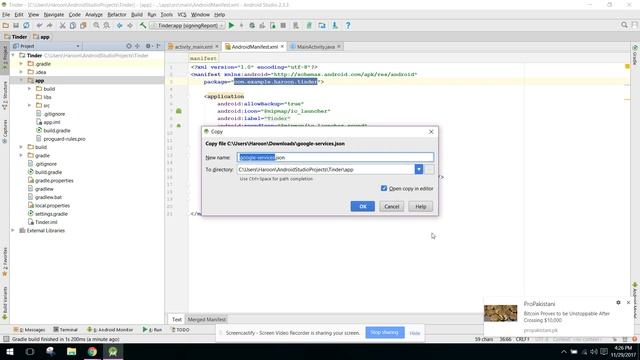Uncheck Open copy in editor checkbox

[x=384, y=188]
